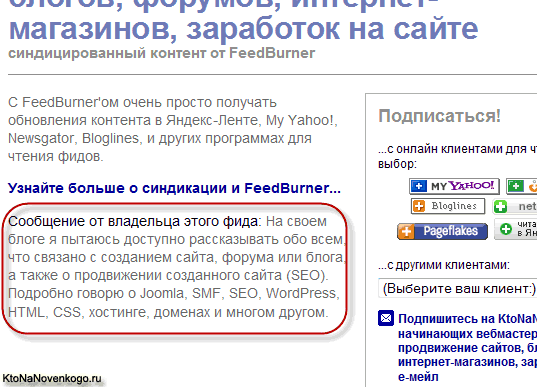Subscribe via Bloglines button
This screenshot has height=387, width=537.
[x=448, y=206]
